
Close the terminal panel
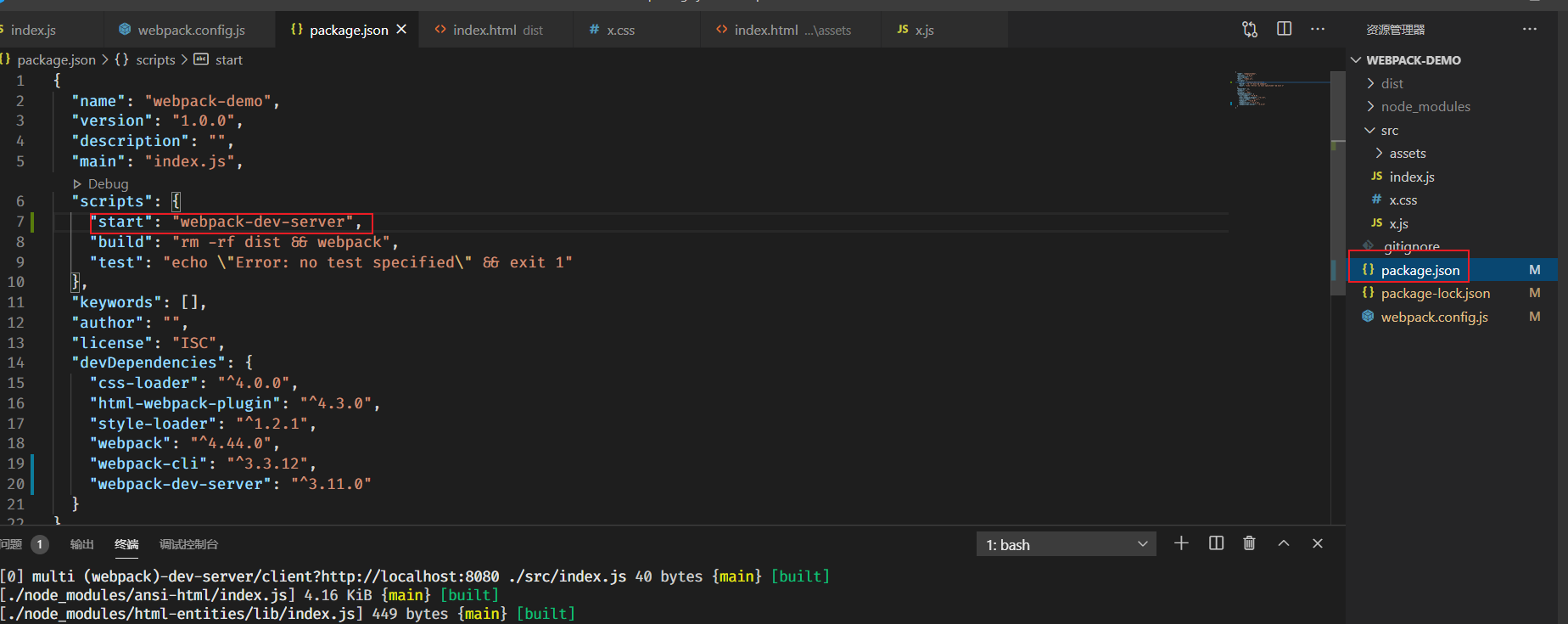1318,543
